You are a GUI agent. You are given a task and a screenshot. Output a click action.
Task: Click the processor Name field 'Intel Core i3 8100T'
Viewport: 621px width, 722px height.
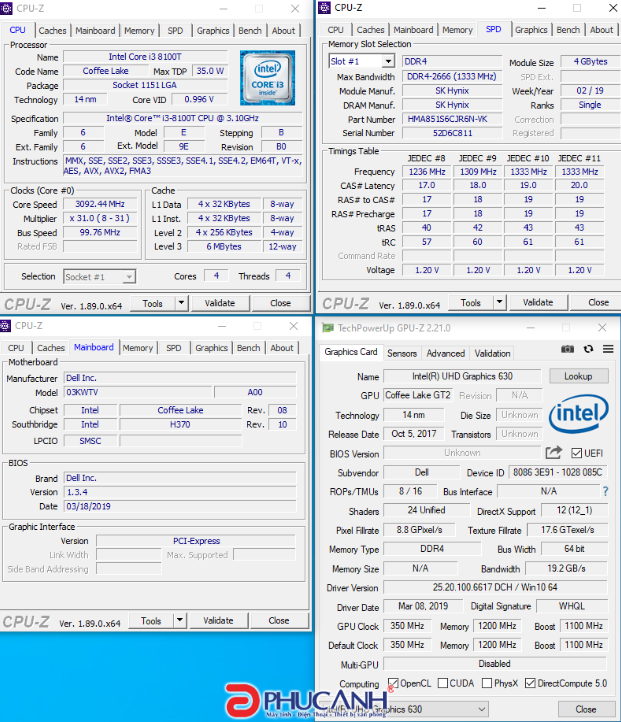(145, 57)
